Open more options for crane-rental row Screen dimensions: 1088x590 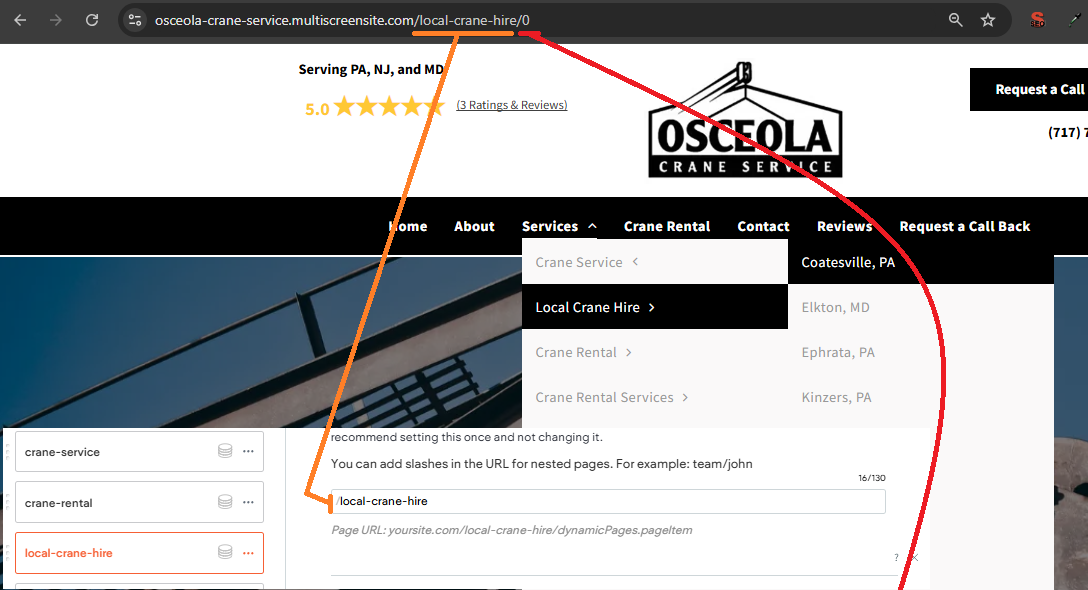(x=248, y=501)
